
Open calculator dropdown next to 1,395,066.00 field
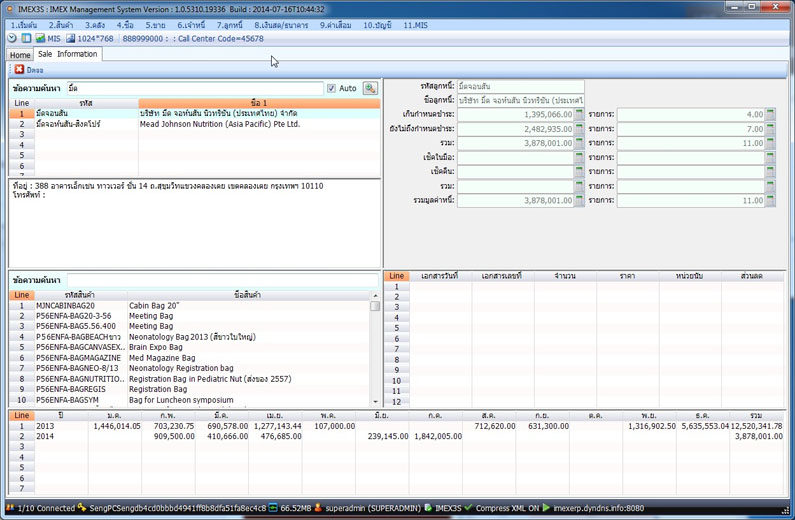579,115
